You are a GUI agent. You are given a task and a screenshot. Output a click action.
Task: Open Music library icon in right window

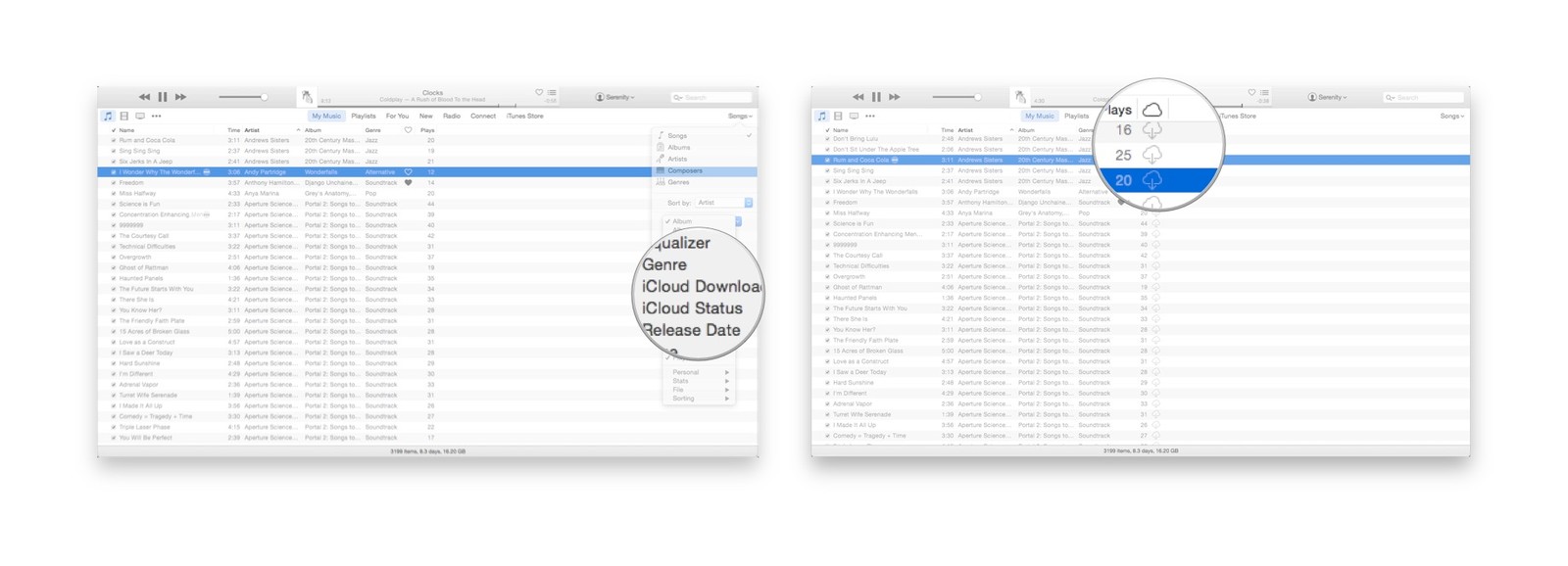click(x=821, y=116)
